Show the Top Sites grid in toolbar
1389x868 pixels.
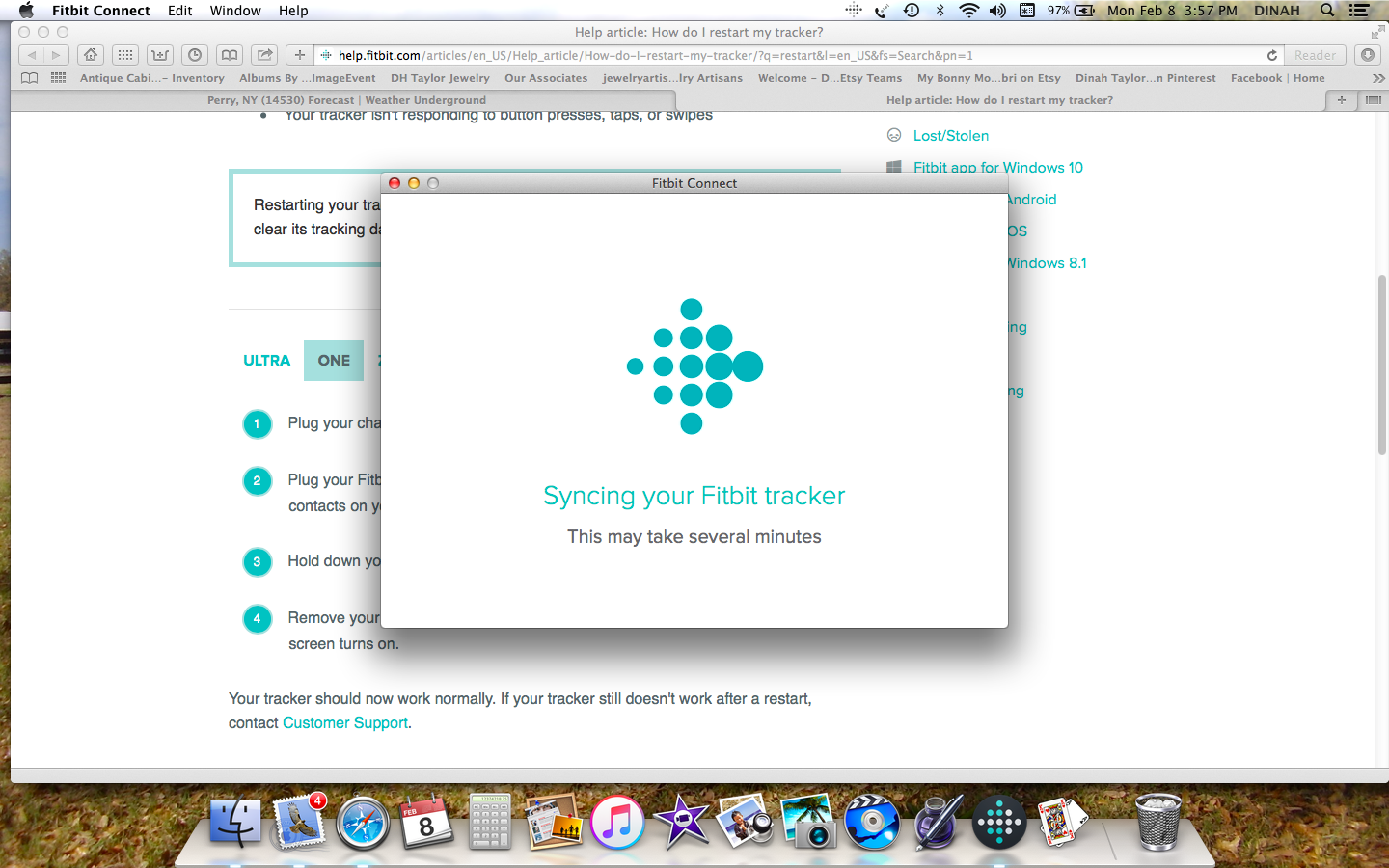click(x=125, y=55)
